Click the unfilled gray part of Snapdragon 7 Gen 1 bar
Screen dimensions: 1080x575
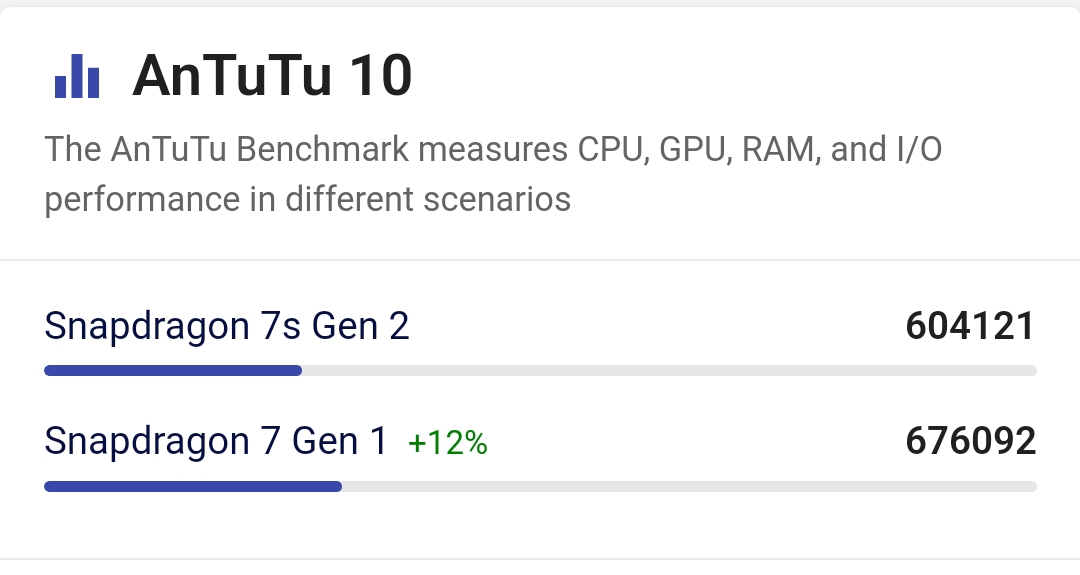688,486
